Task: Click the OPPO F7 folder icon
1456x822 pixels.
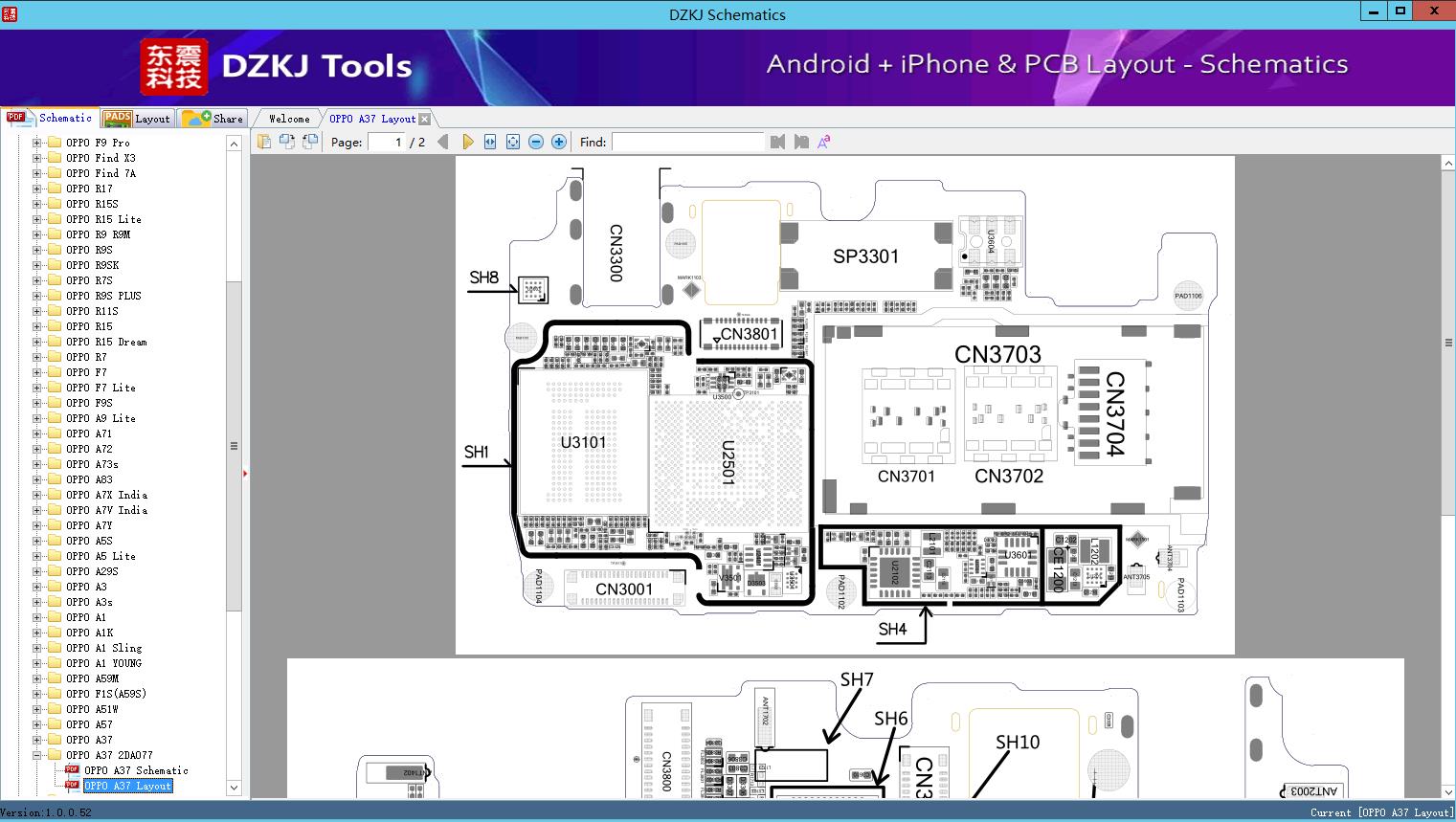Action: click(x=55, y=372)
